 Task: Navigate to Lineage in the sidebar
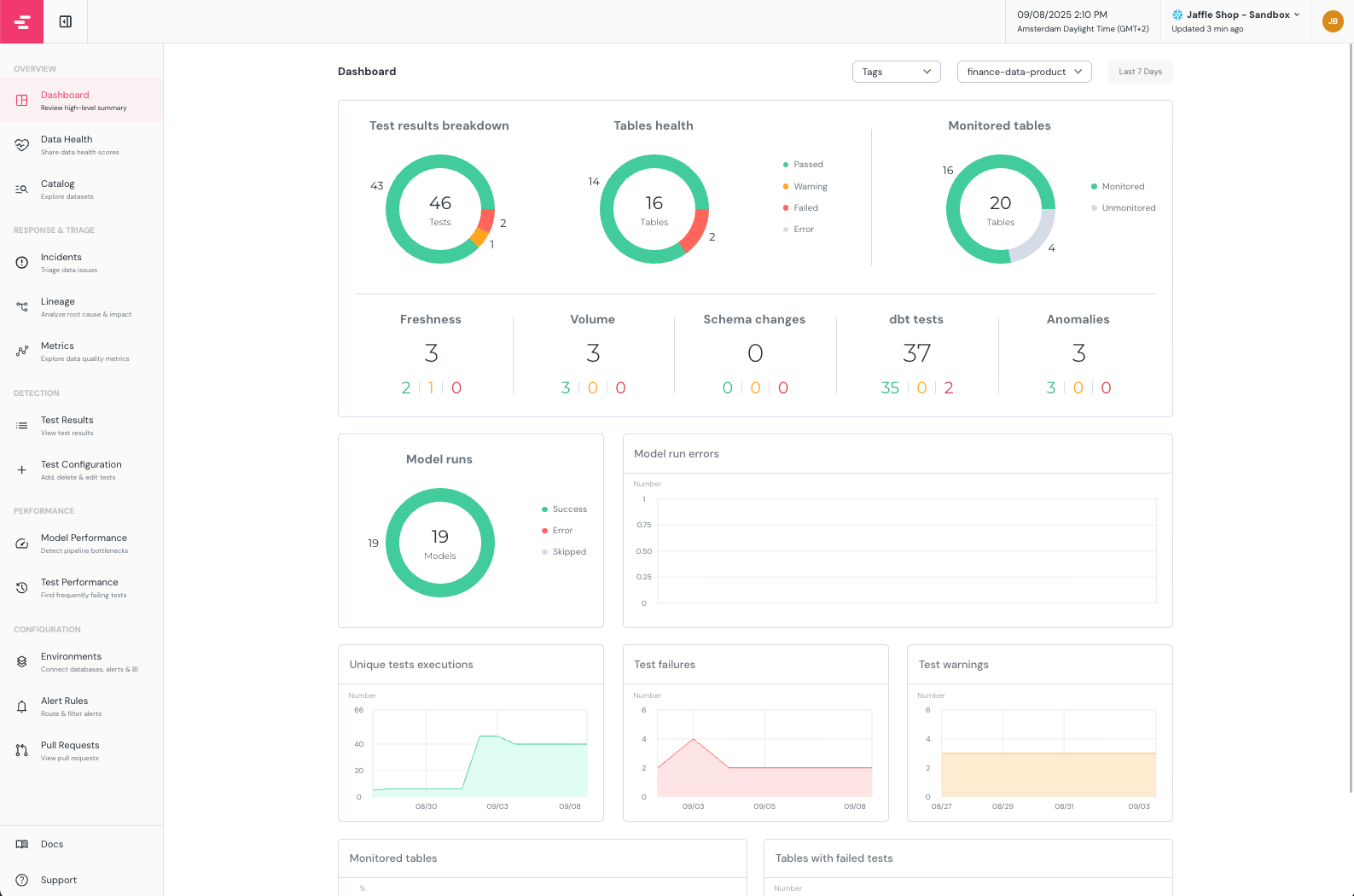click(x=82, y=307)
